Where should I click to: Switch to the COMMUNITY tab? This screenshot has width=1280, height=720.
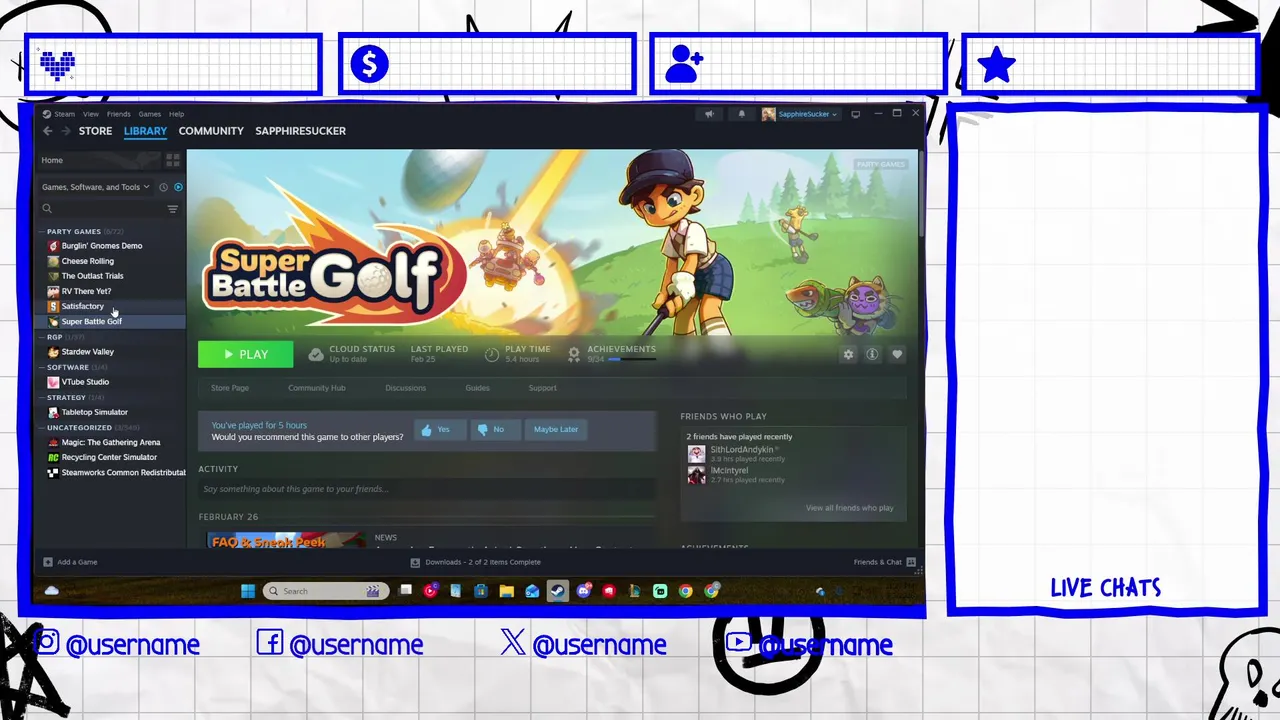tap(211, 131)
